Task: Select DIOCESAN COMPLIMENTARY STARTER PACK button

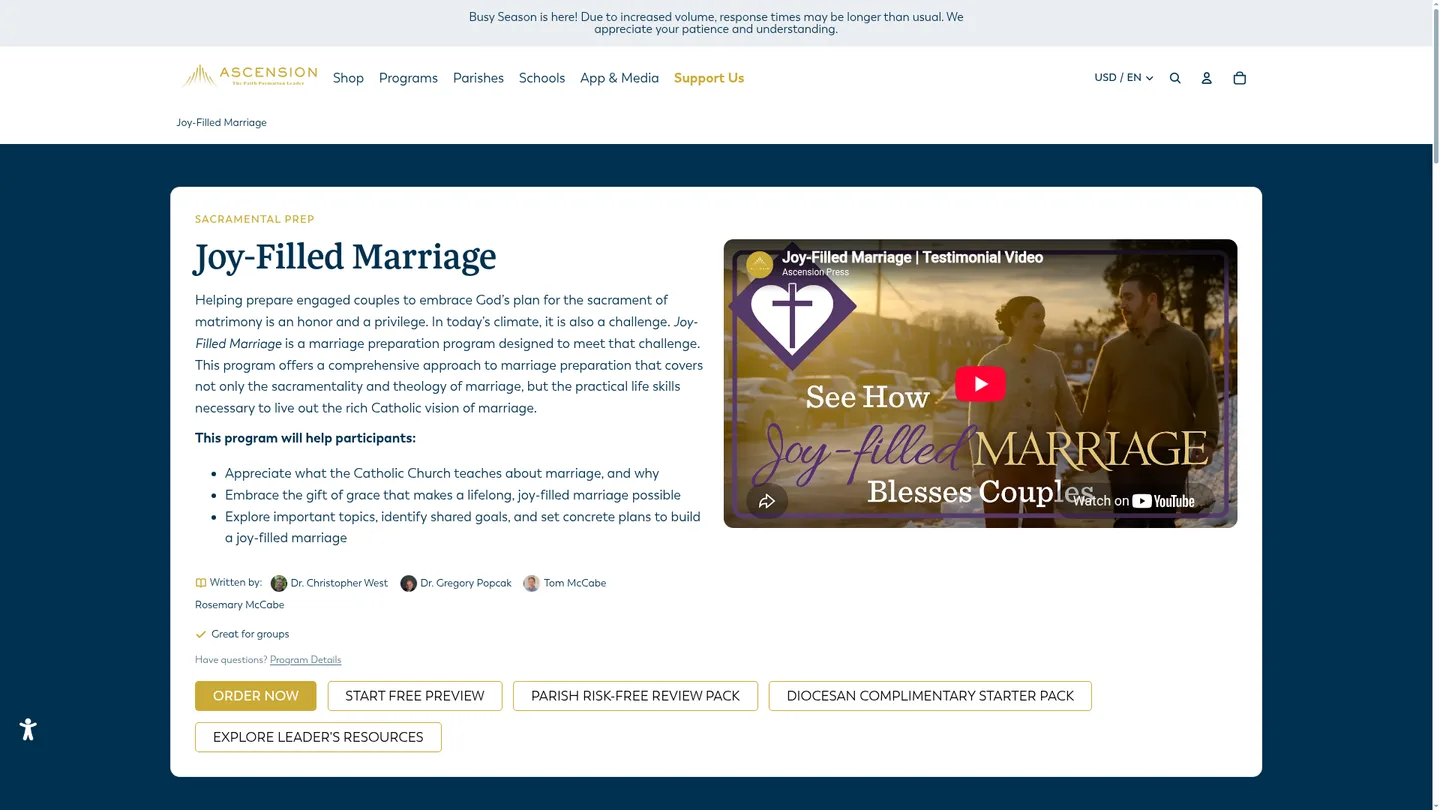Action: click(930, 696)
